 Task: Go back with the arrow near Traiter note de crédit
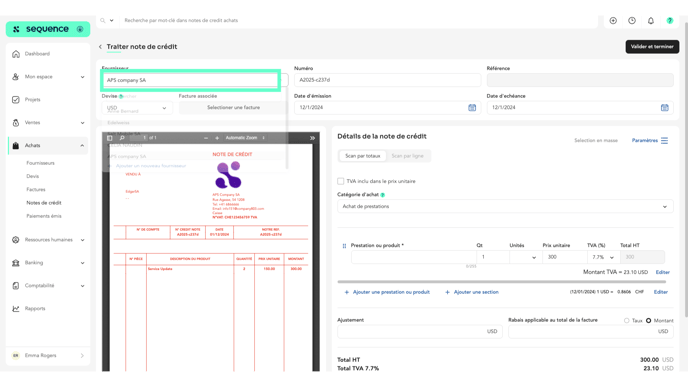(100, 47)
